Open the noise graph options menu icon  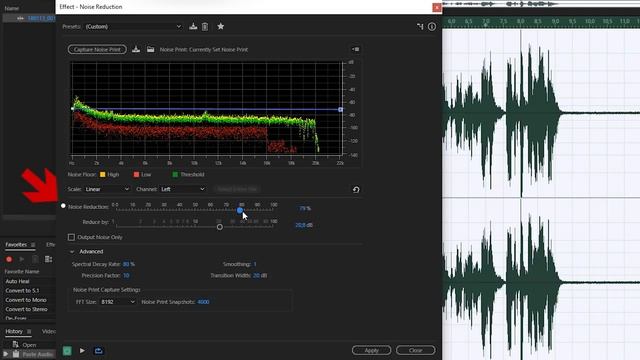pyautogui.click(x=356, y=49)
